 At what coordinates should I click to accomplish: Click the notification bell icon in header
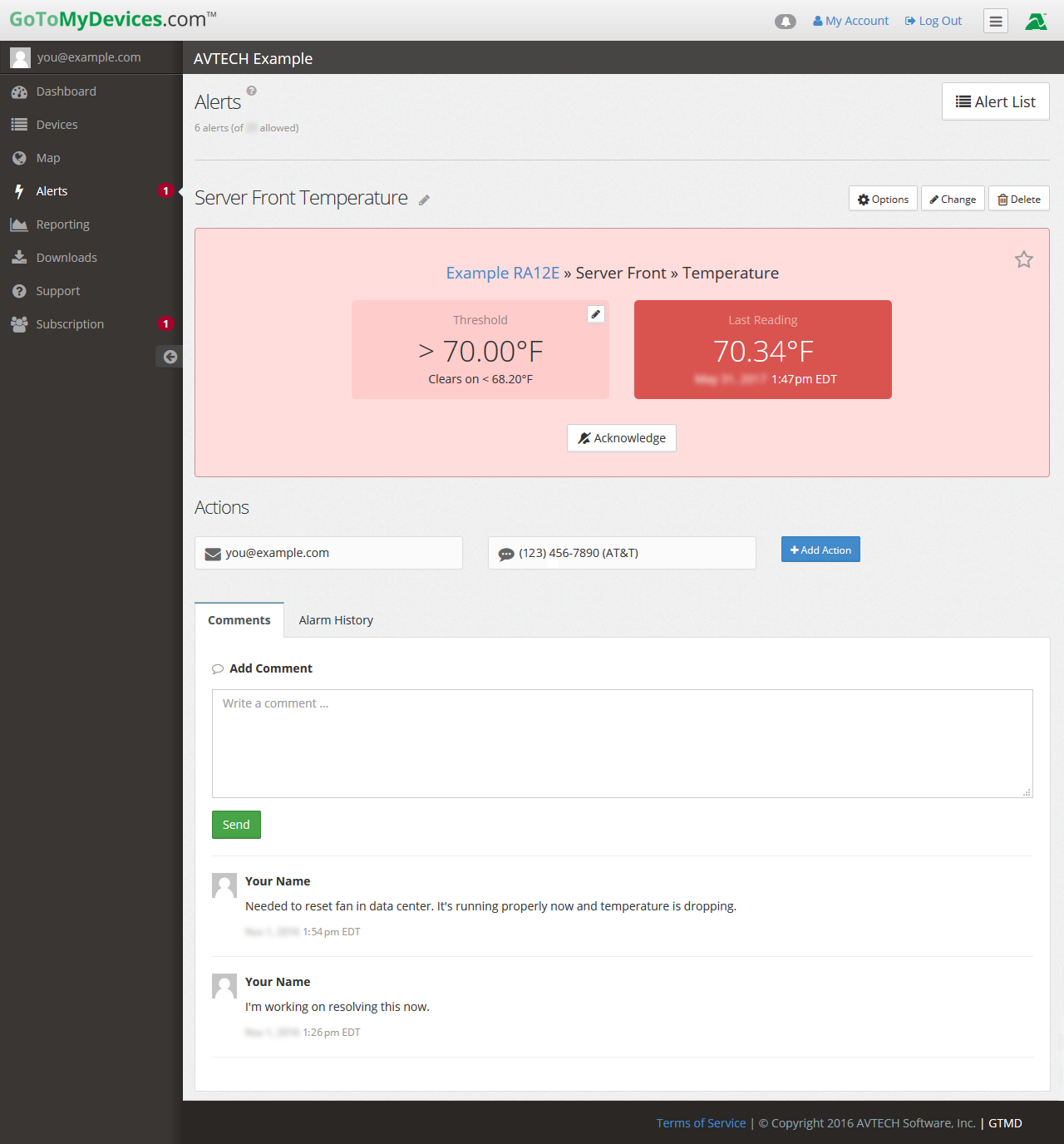coord(785,22)
